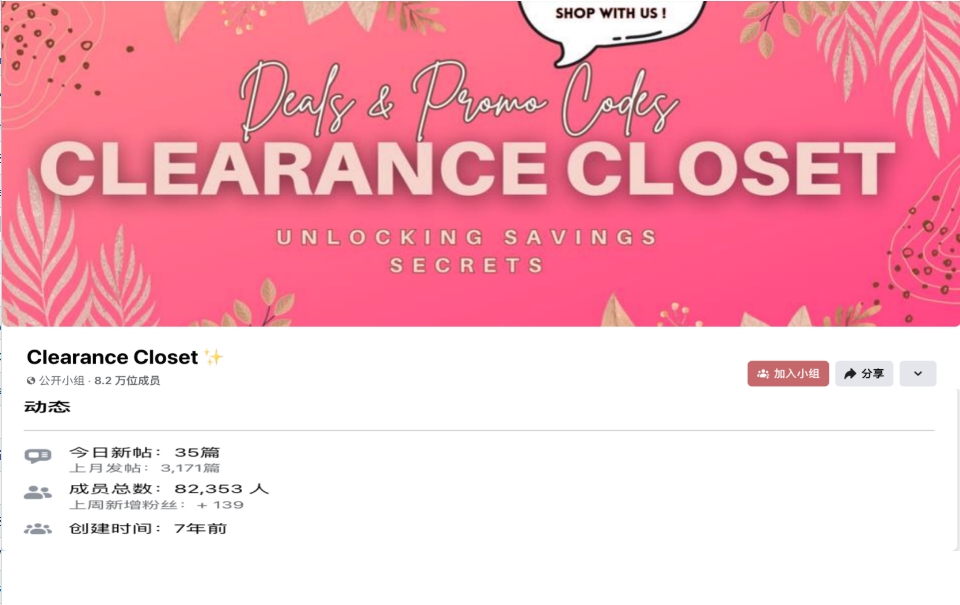Click the 分享 share button
Image resolution: width=960 pixels, height=605 pixels.
click(864, 374)
